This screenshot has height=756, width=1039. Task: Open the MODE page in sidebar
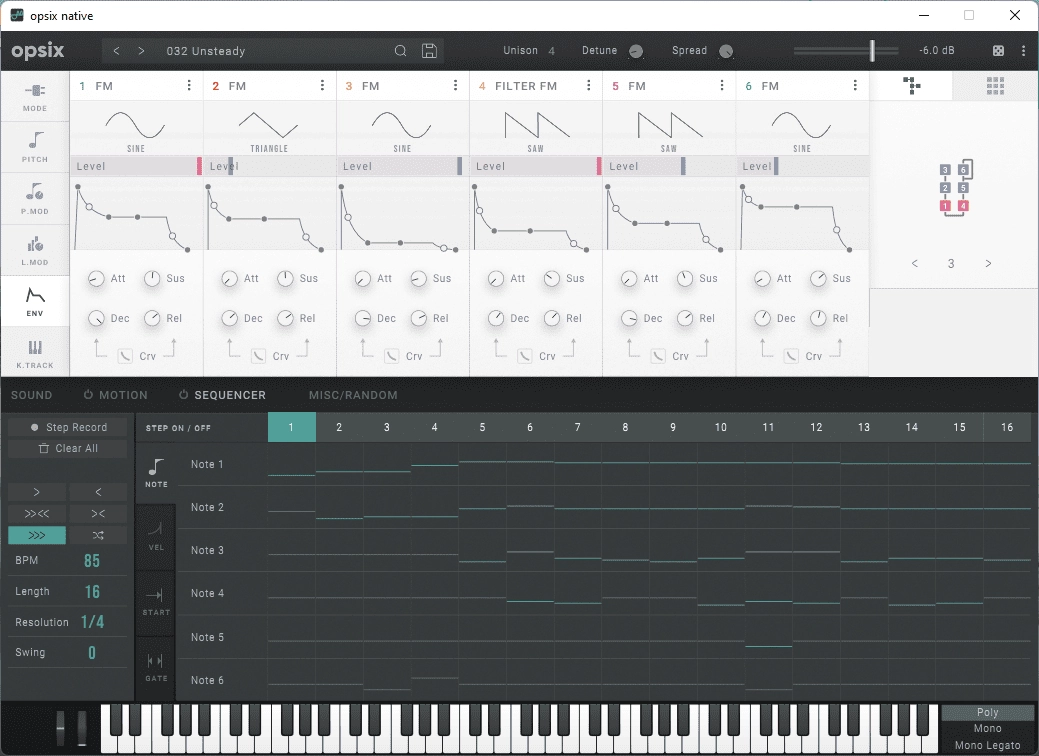pyautogui.click(x=34, y=96)
